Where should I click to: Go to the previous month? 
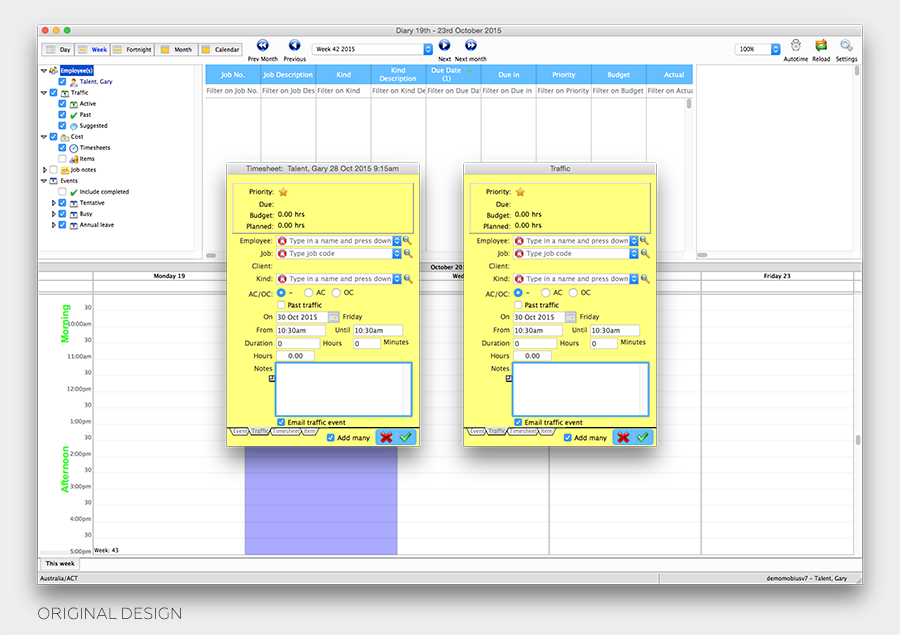point(262,45)
